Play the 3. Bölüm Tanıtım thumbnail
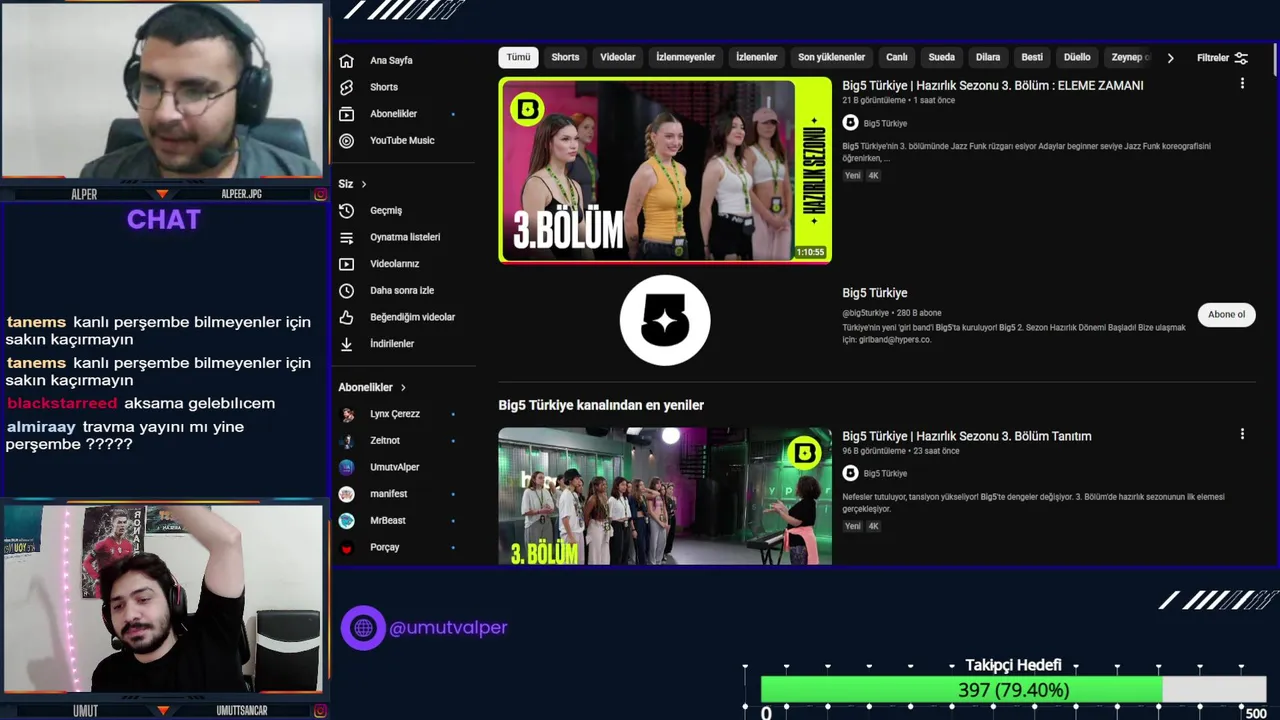Screen dimensions: 1280x720 click(665, 496)
